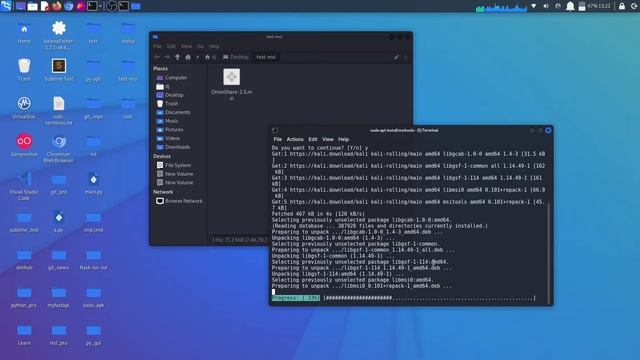
Task: Click the home toolbar button in the file manager
Action: coord(188,57)
